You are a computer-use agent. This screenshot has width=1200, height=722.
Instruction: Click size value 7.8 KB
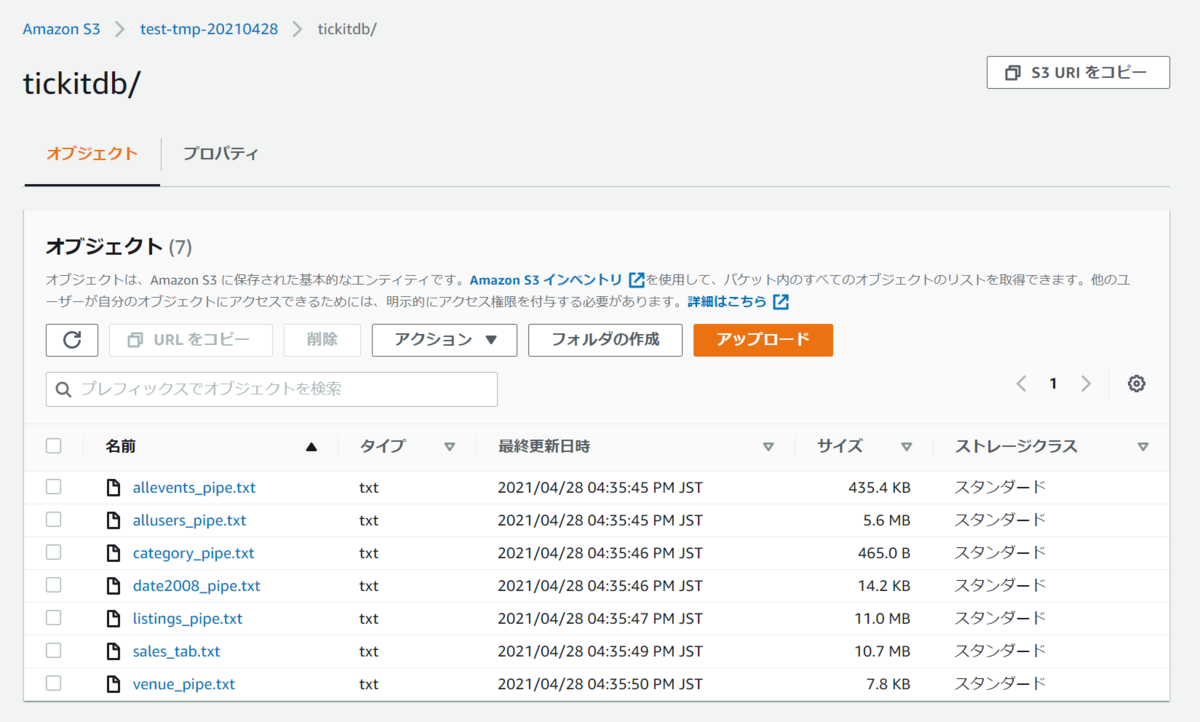click(x=886, y=684)
